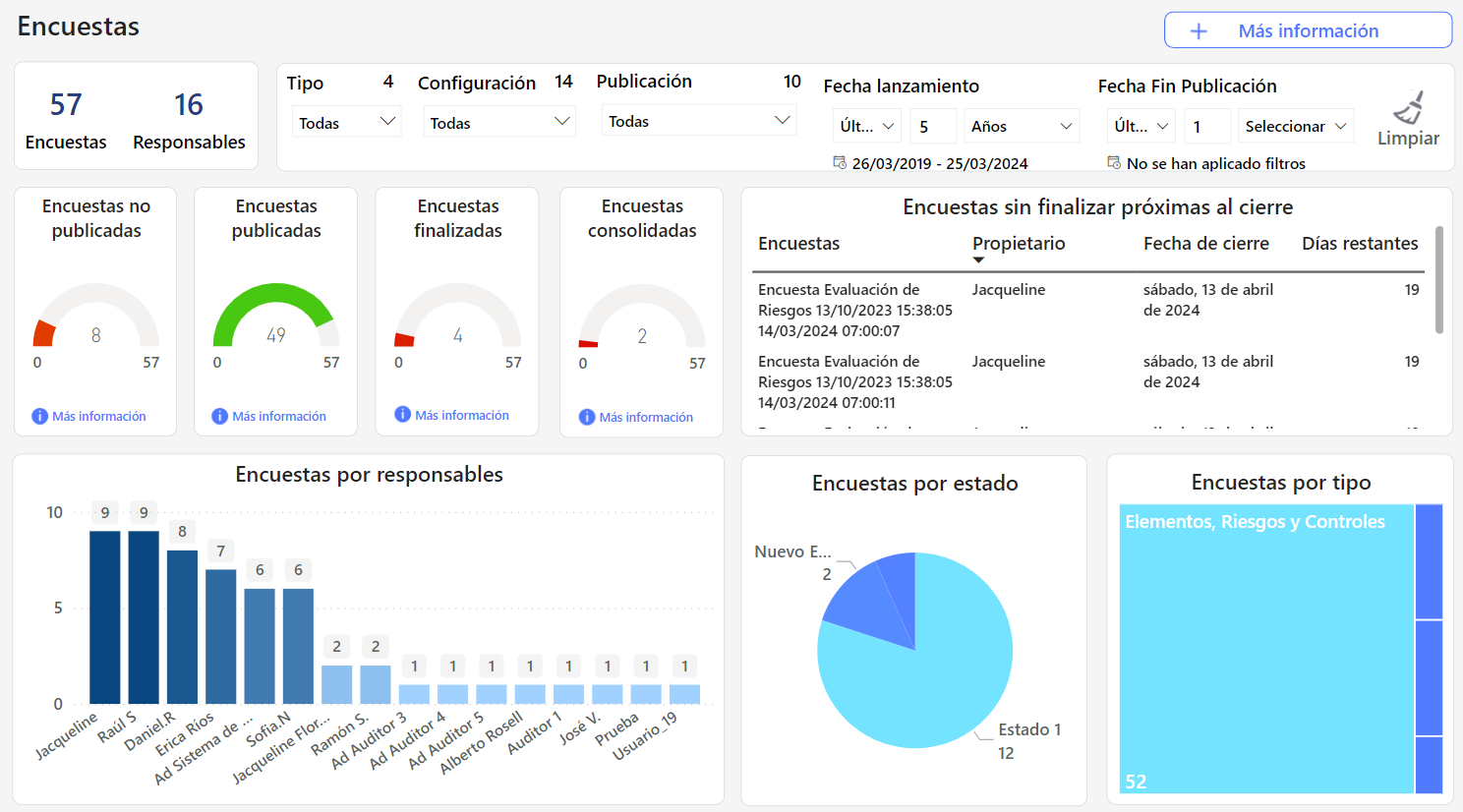Click the Limpiar broom icon
This screenshot has height=812, width=1463.
coord(1408,107)
